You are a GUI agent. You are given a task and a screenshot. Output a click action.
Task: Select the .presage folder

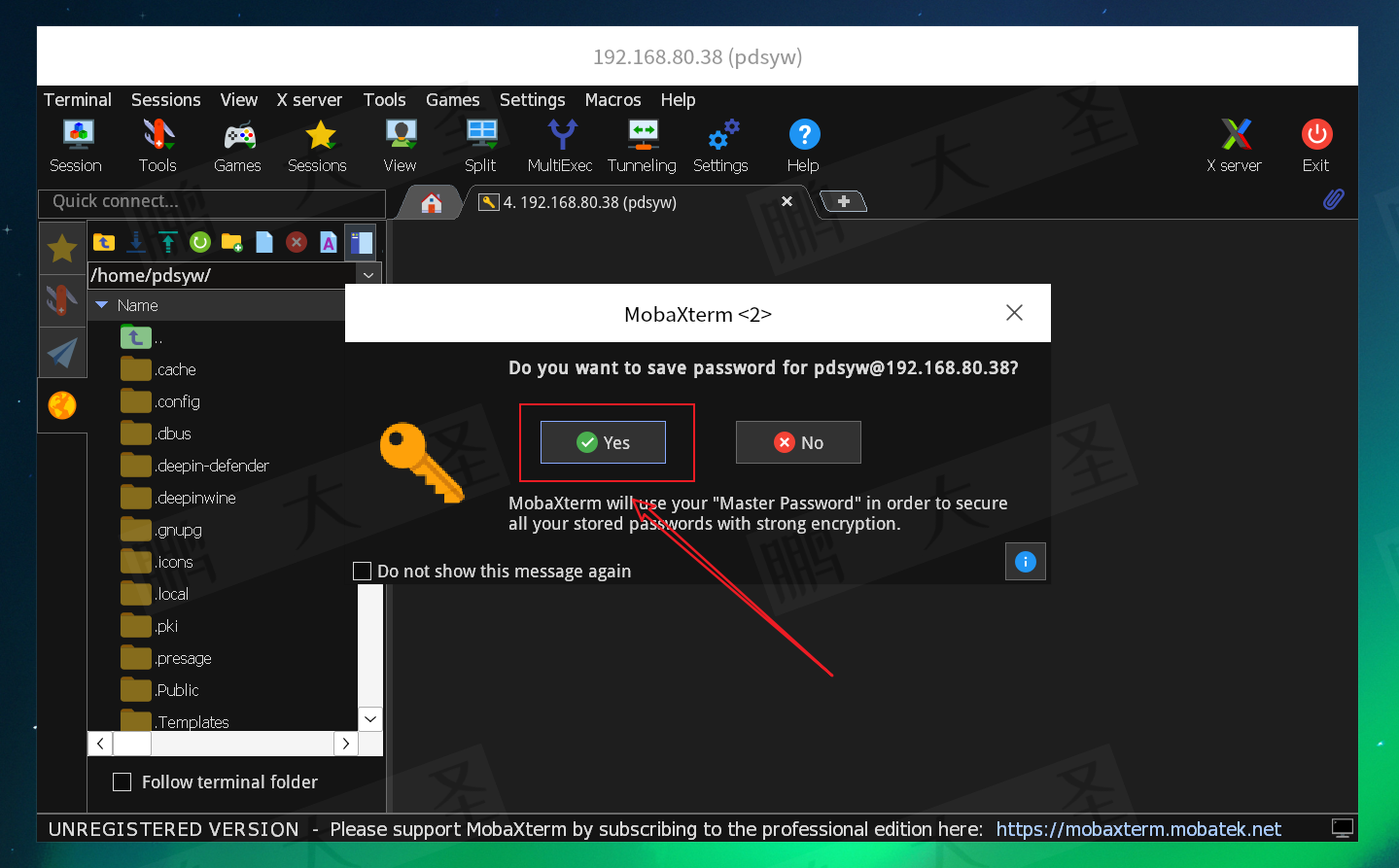pyautogui.click(x=166, y=658)
